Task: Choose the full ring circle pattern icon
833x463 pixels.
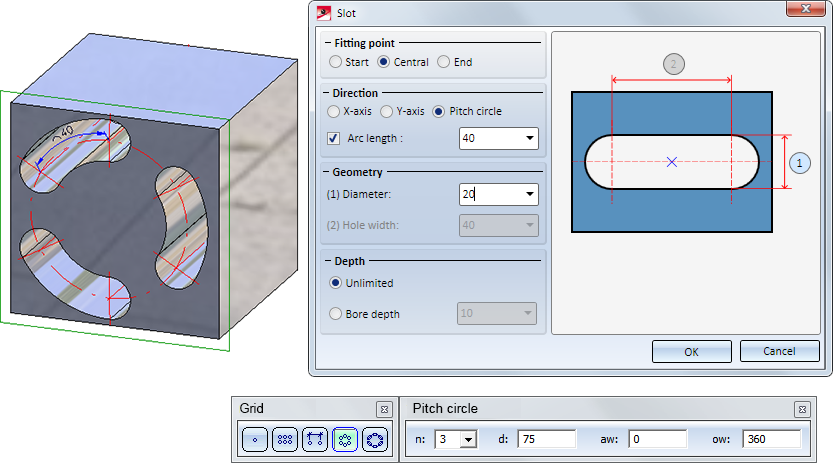Action: pyautogui.click(x=375, y=440)
